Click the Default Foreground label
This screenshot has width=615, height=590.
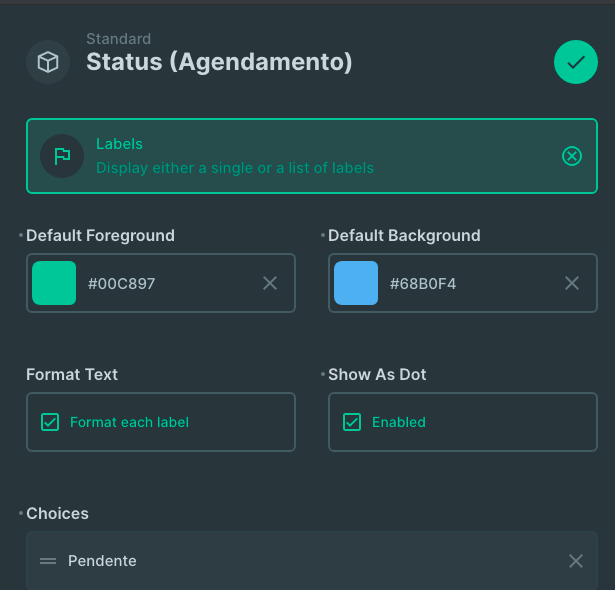tap(100, 235)
